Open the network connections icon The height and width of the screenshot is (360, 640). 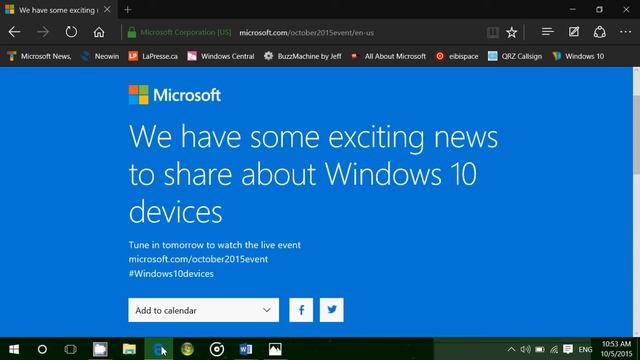pos(553,349)
